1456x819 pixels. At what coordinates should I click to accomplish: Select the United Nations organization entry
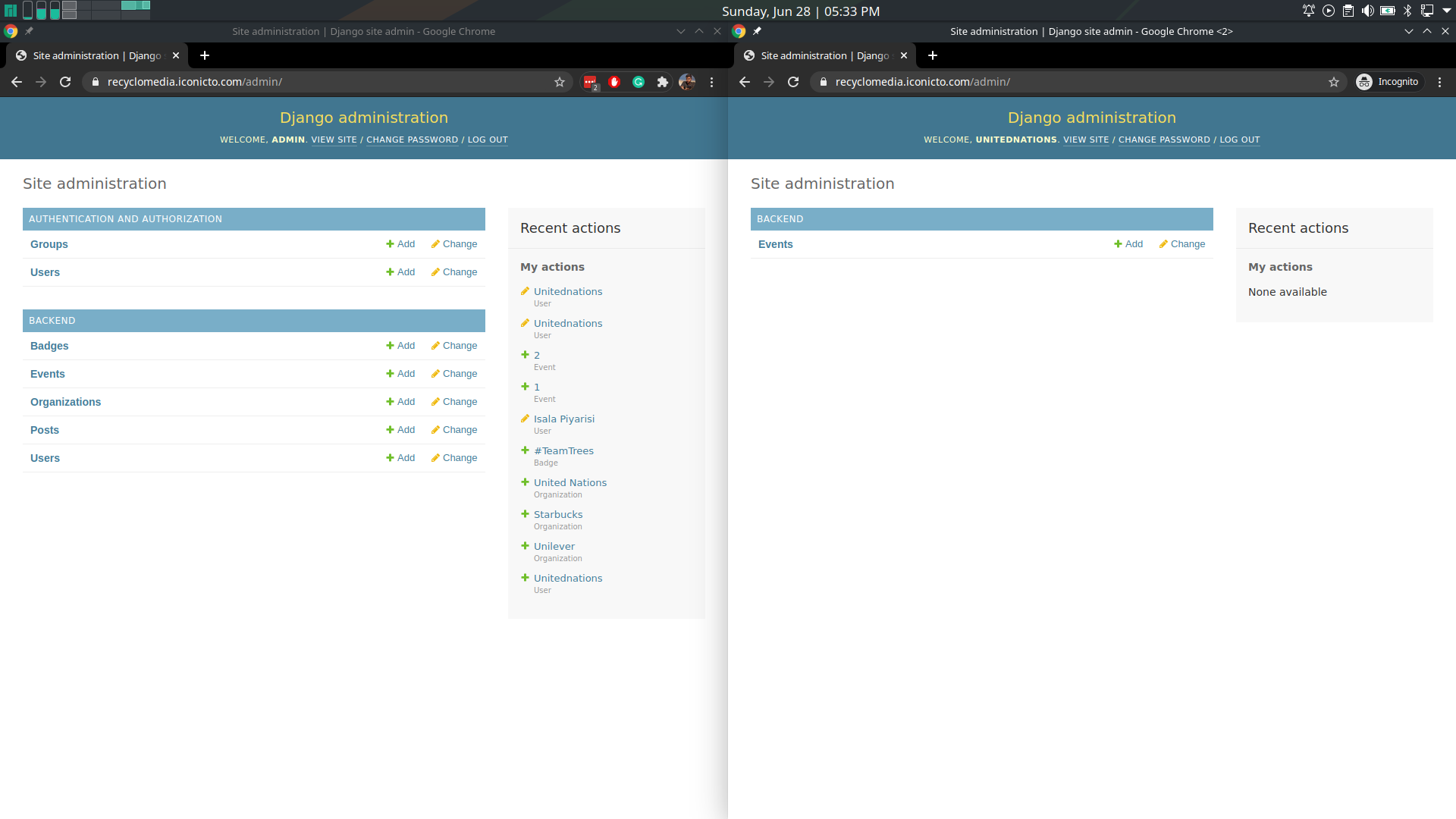pos(570,481)
